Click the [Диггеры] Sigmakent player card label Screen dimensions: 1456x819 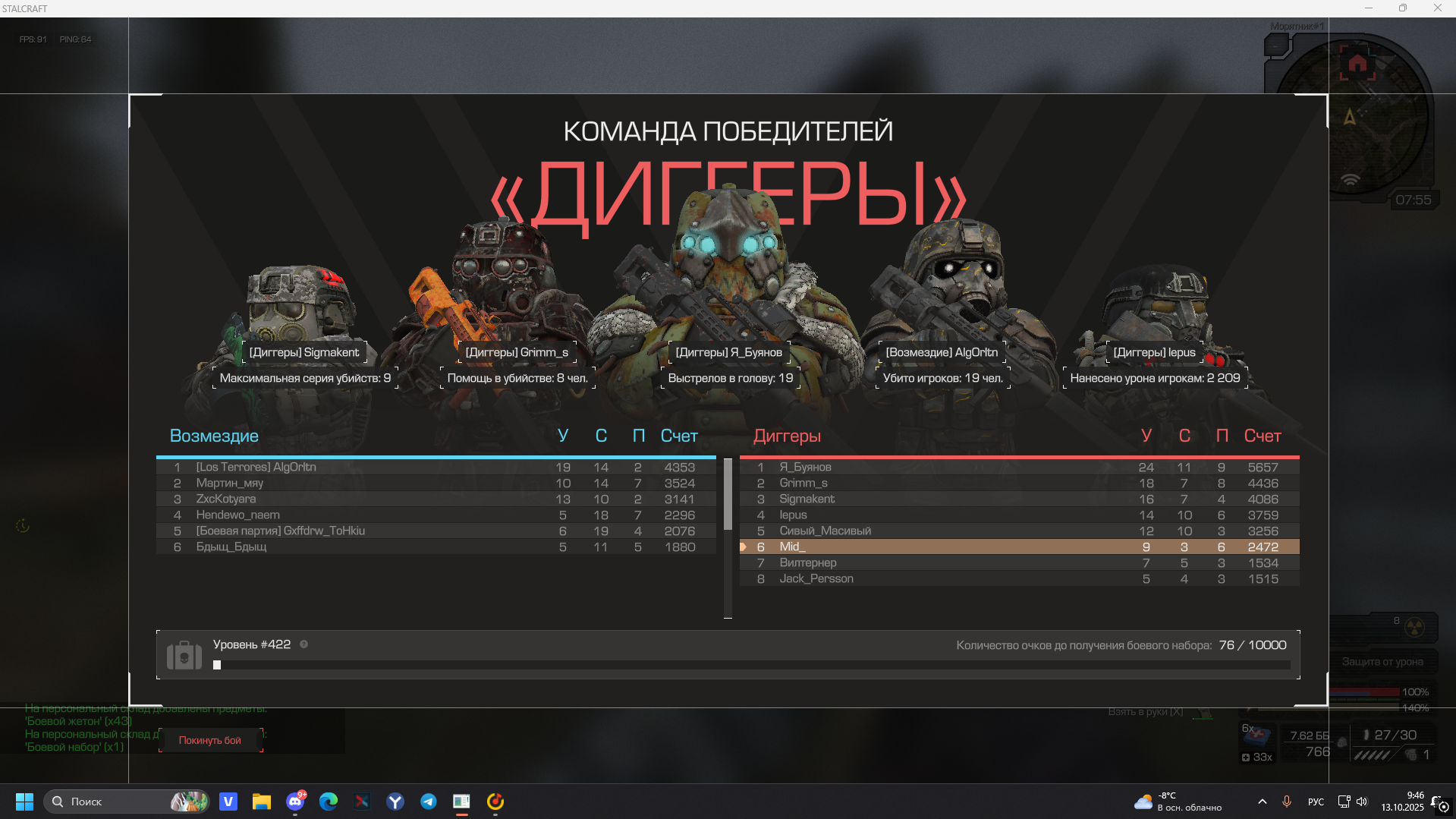point(304,352)
